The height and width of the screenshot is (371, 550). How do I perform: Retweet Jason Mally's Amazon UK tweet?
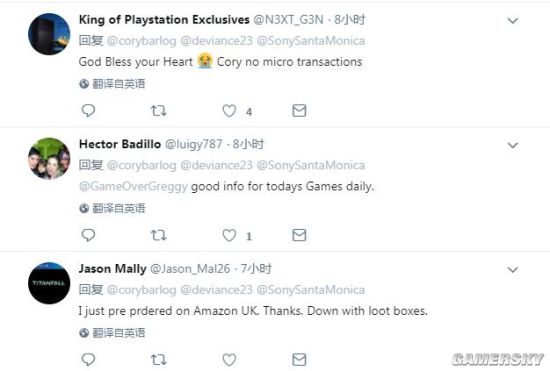pyautogui.click(x=159, y=359)
